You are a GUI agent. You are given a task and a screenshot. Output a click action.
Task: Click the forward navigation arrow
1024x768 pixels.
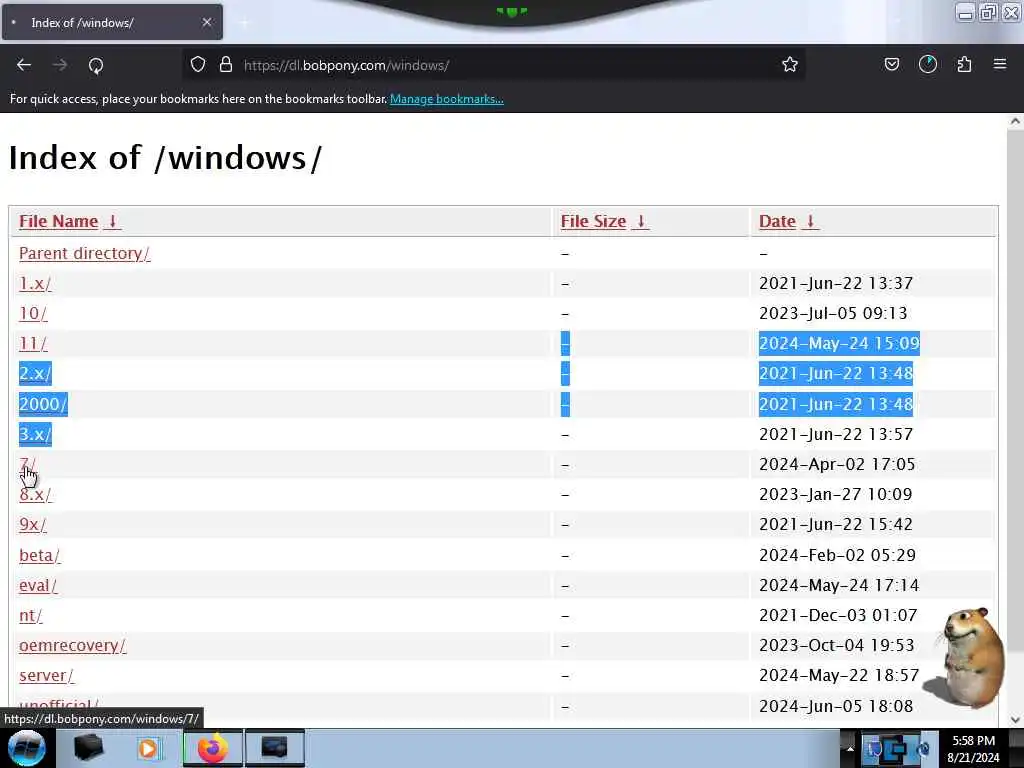pyautogui.click(x=60, y=65)
